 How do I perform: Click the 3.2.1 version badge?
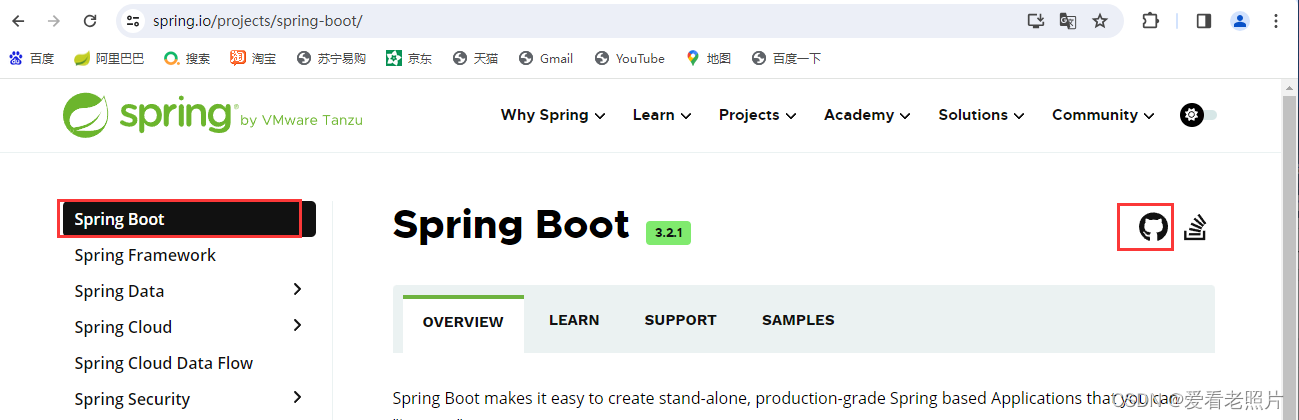(668, 233)
